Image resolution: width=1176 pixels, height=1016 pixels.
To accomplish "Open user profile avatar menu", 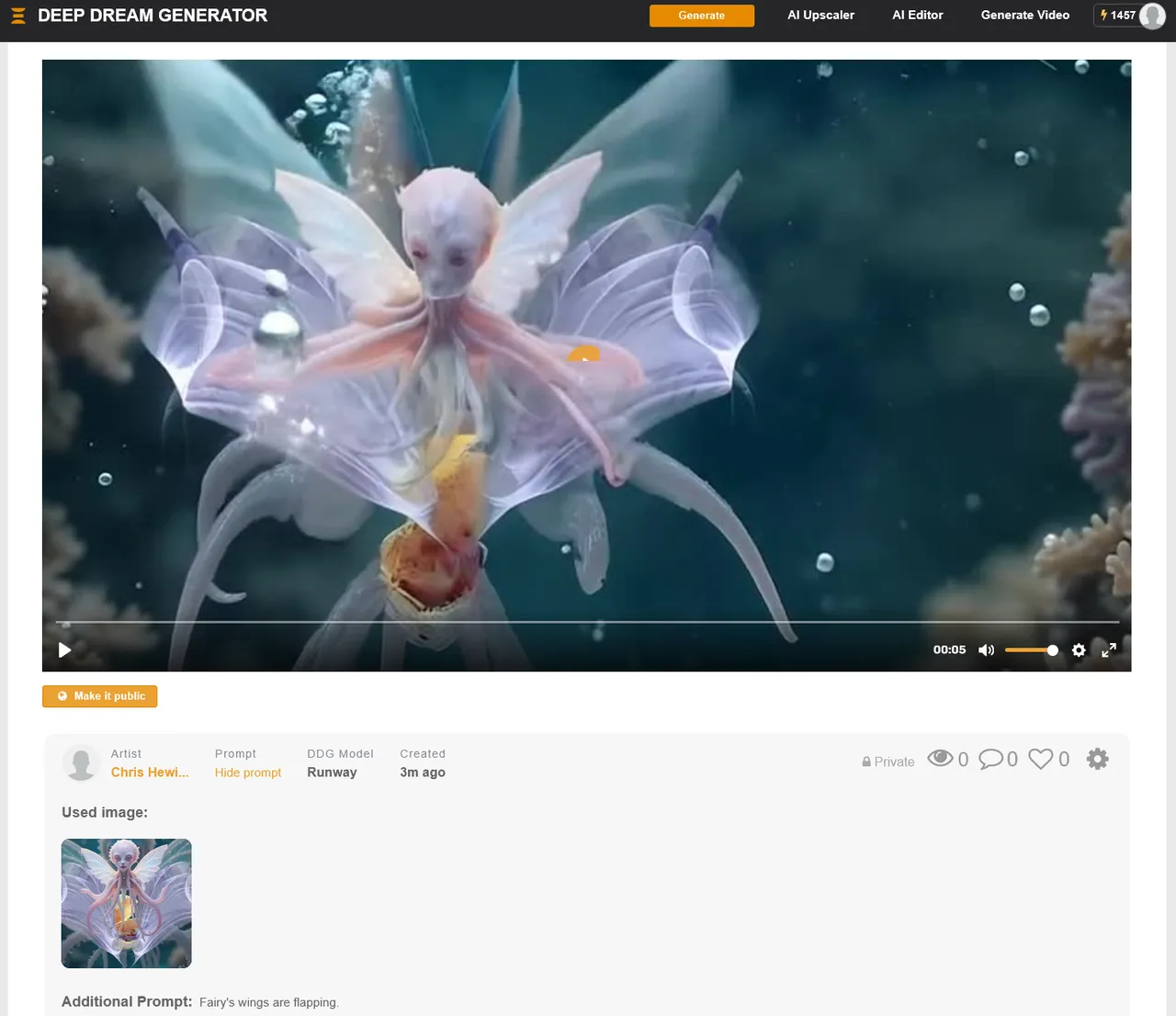I will click(1152, 16).
